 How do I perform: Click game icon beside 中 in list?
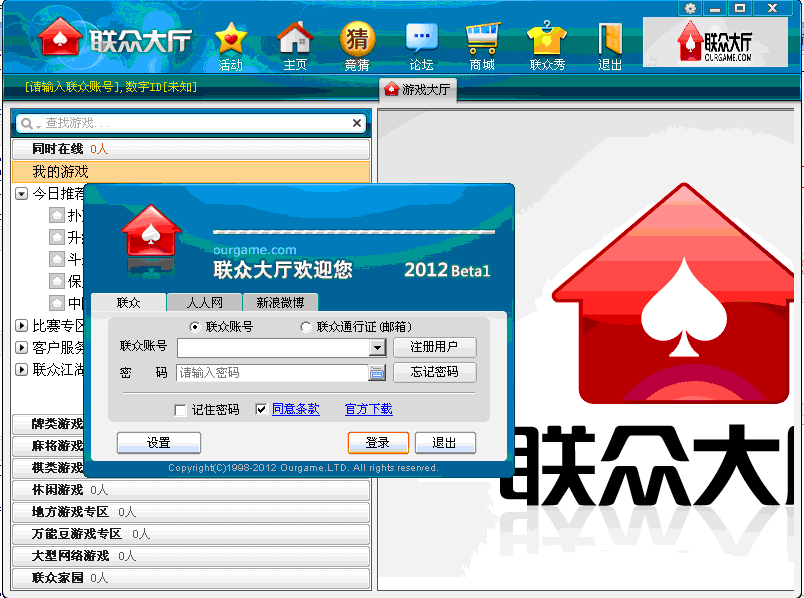(x=57, y=303)
